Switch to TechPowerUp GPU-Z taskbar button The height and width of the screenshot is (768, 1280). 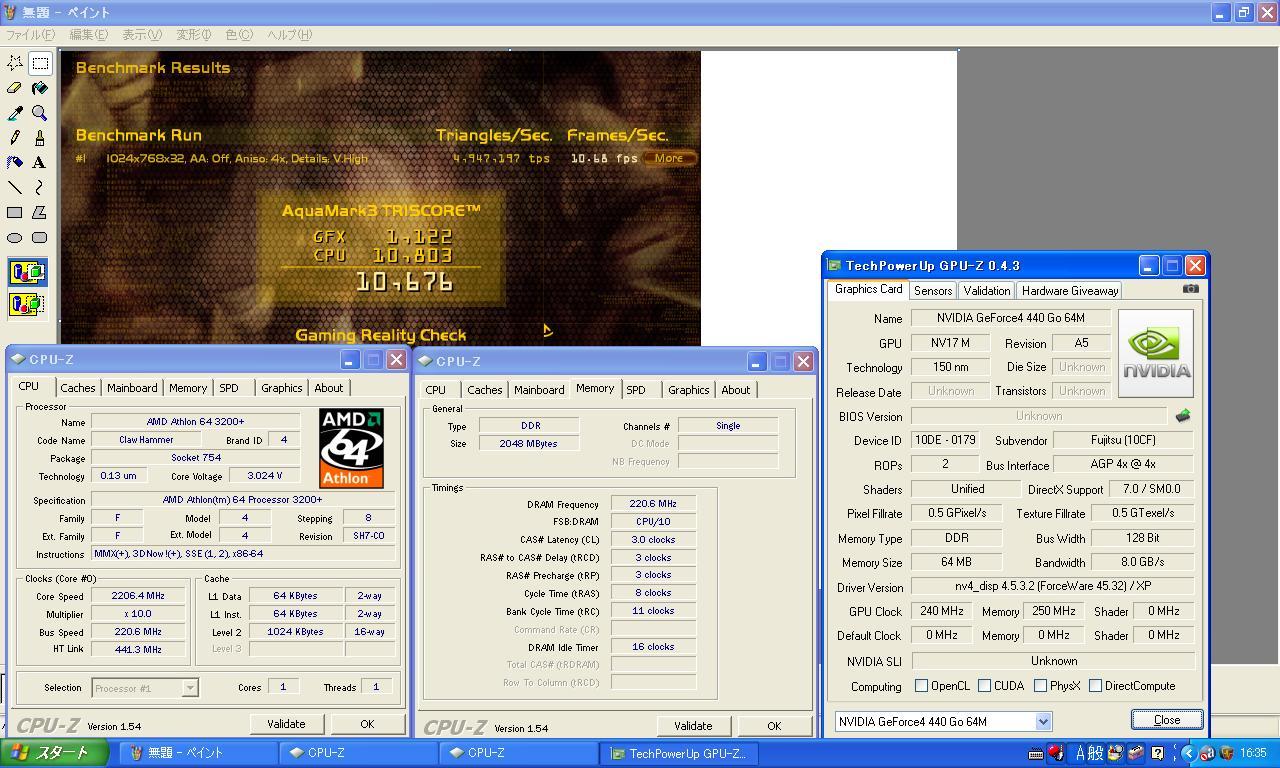680,753
